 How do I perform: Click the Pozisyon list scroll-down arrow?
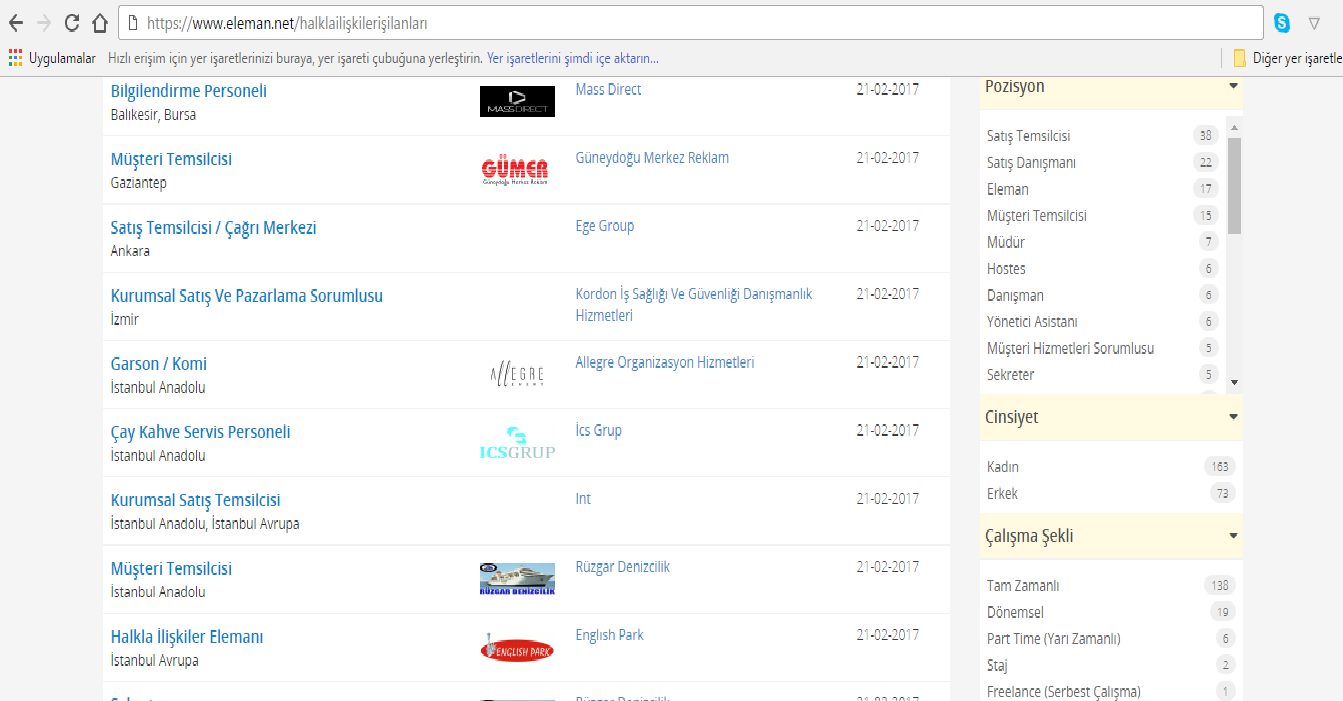[x=1235, y=382]
